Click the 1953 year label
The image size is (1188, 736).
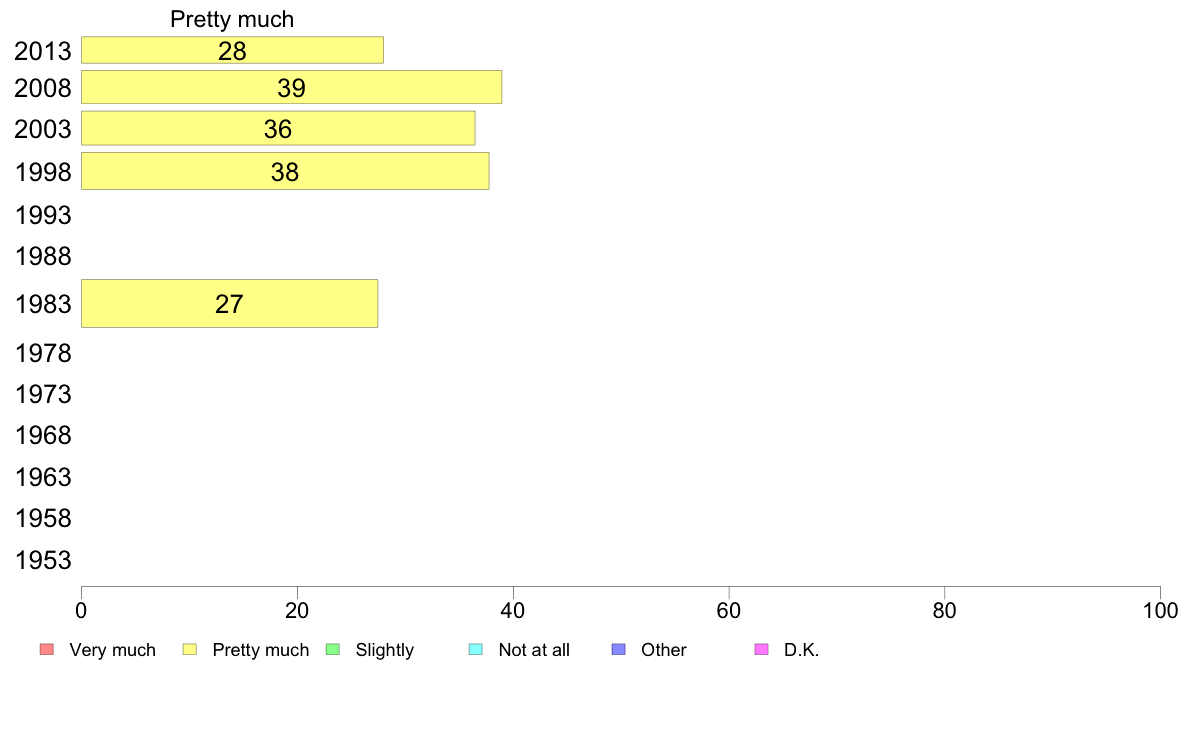(43, 560)
